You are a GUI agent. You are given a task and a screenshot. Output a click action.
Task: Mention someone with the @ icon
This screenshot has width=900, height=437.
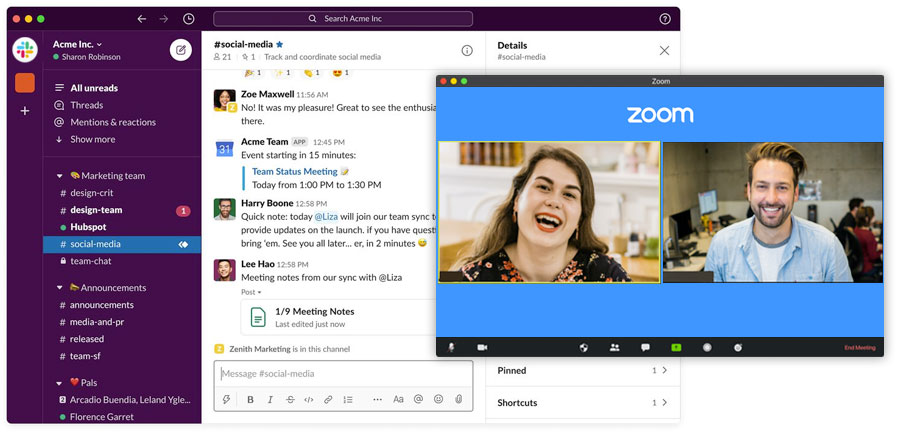(x=418, y=400)
